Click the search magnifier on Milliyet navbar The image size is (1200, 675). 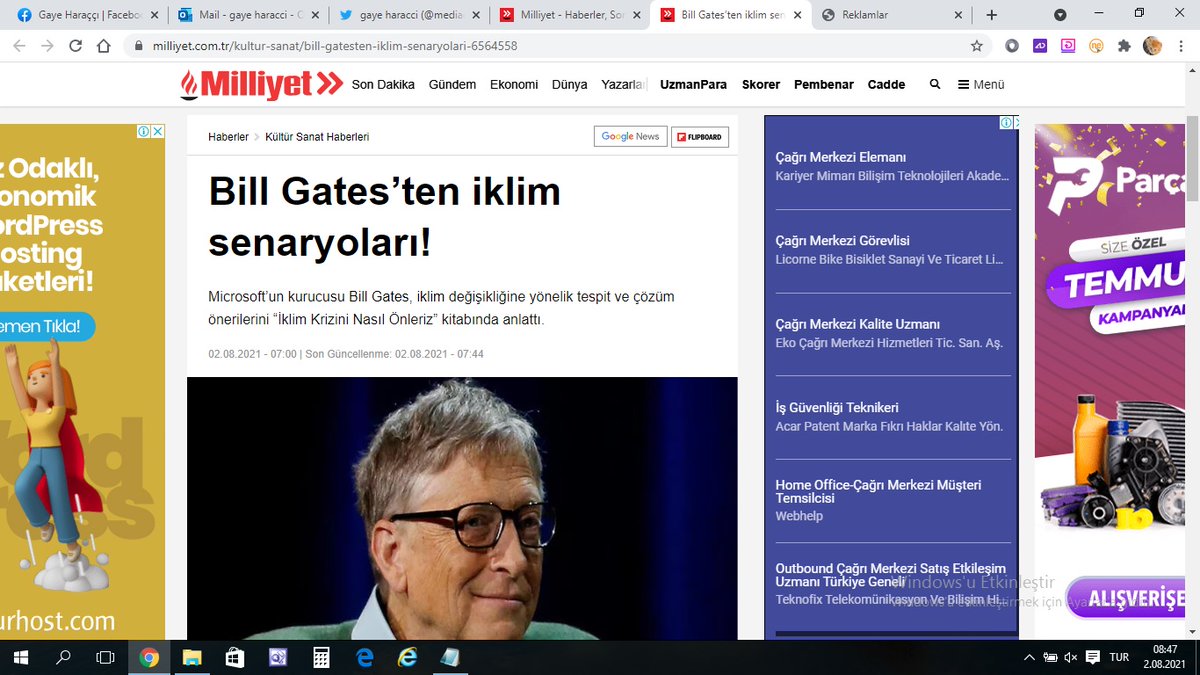tap(935, 84)
